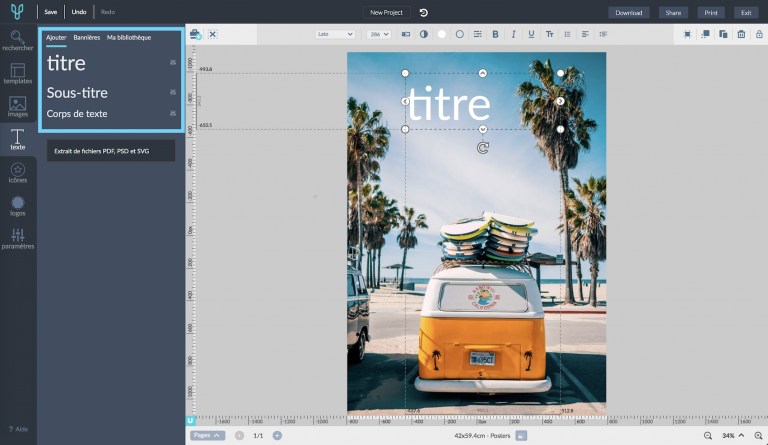
Task: Add a Sous-titre text element
Action: (77, 93)
